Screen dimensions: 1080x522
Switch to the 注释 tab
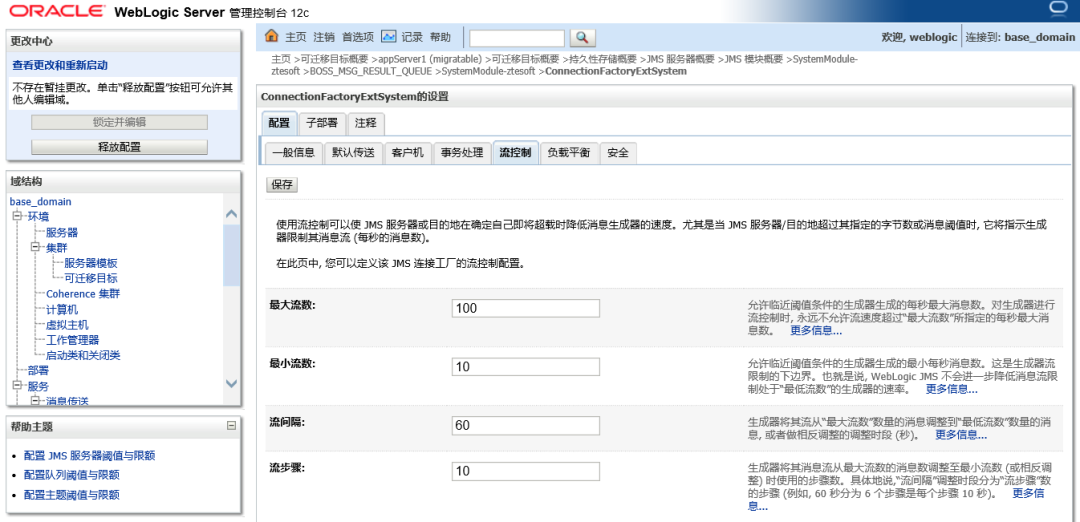(x=366, y=123)
